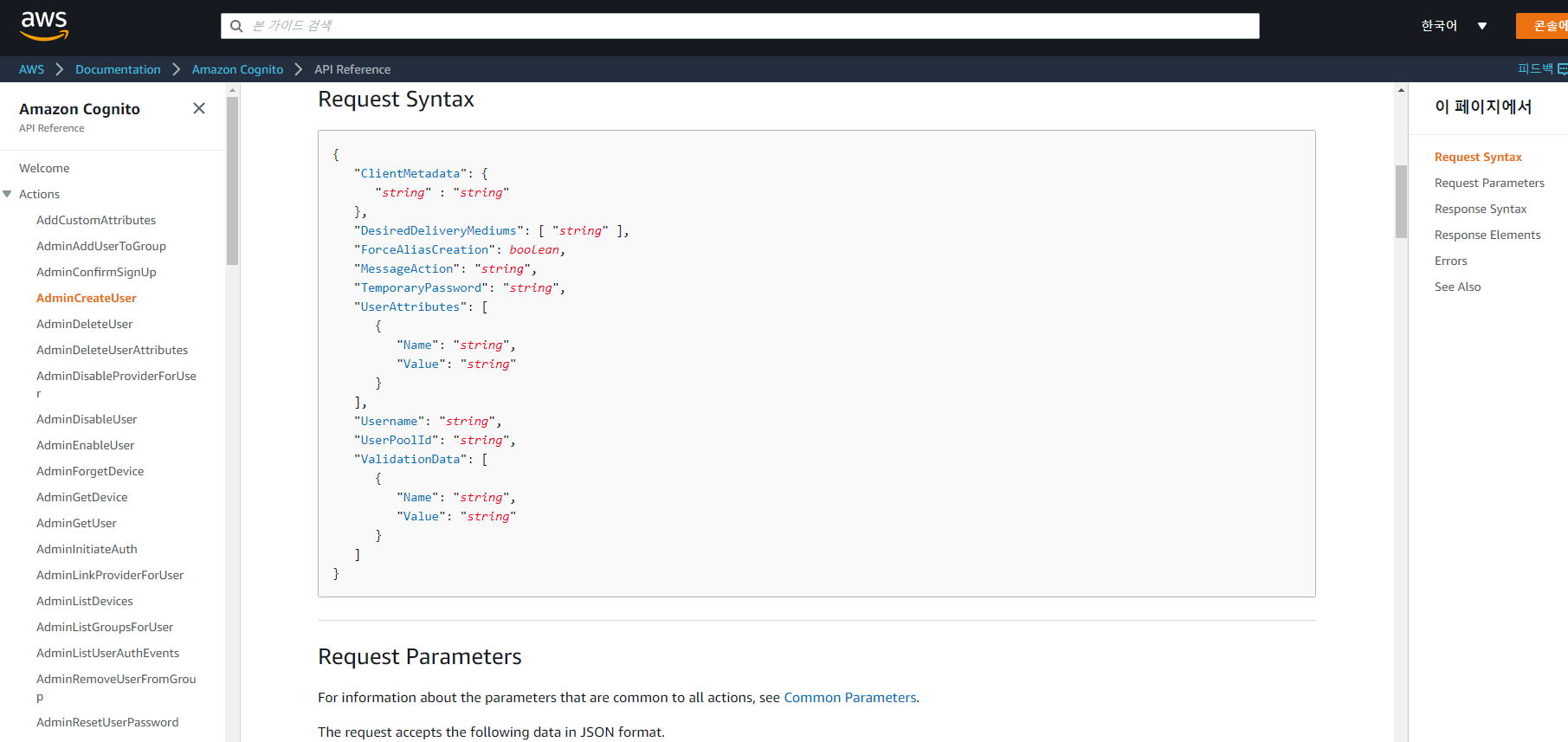This screenshot has width=1568, height=742.
Task: Jump to See Also section
Action: [1458, 287]
